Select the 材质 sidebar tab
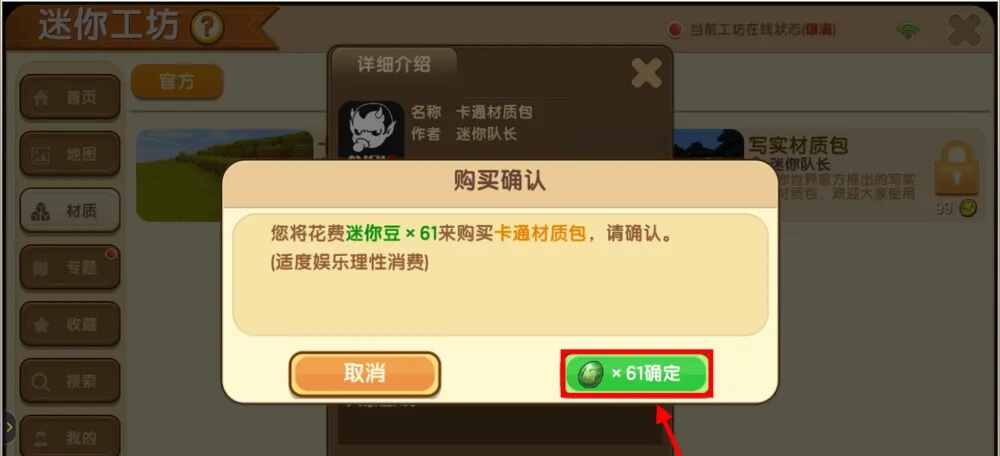 (x=70, y=210)
